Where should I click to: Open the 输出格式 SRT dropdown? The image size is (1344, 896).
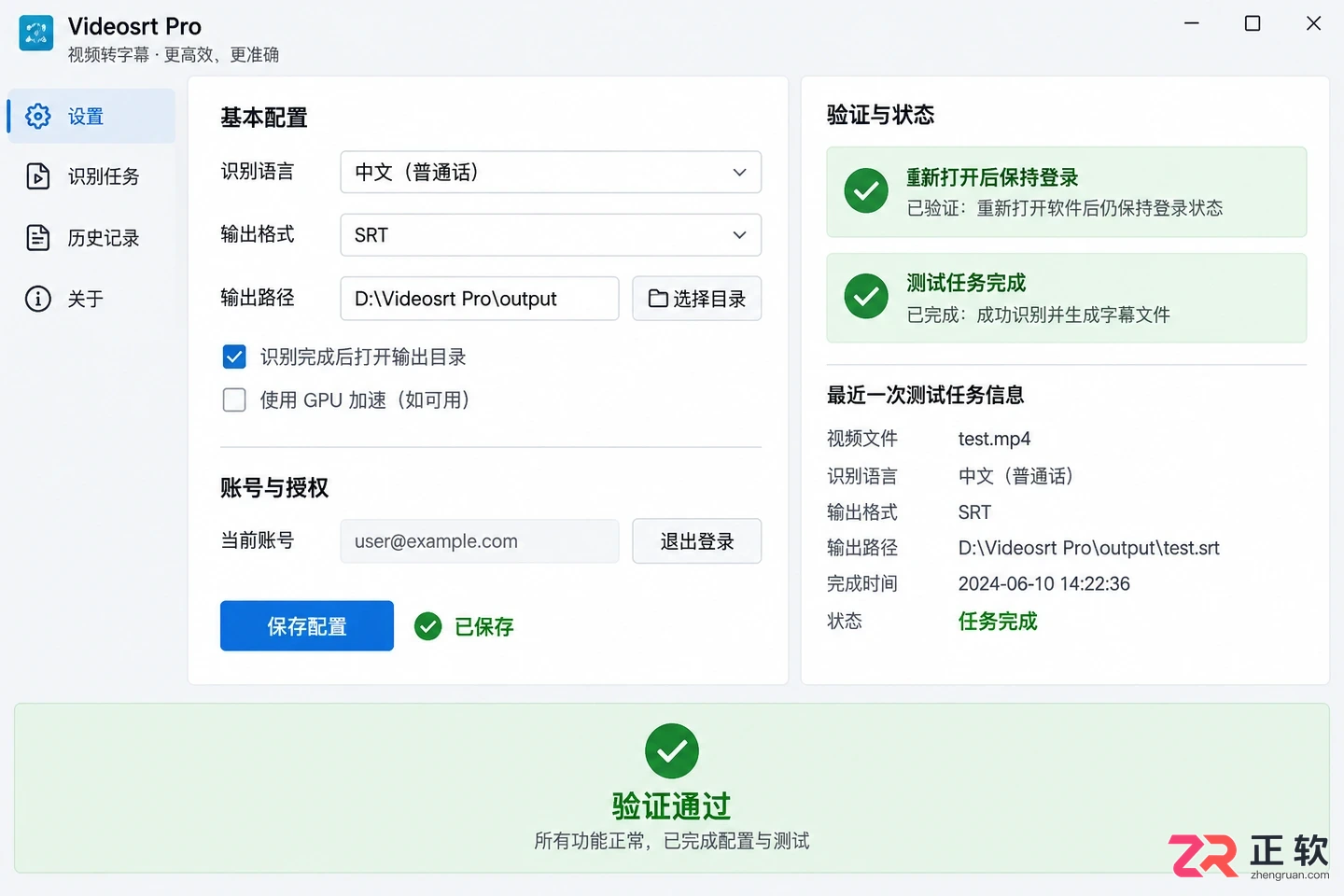click(x=551, y=235)
